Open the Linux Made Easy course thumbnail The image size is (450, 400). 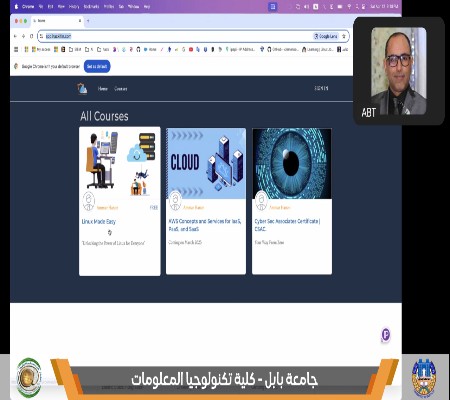click(x=120, y=163)
